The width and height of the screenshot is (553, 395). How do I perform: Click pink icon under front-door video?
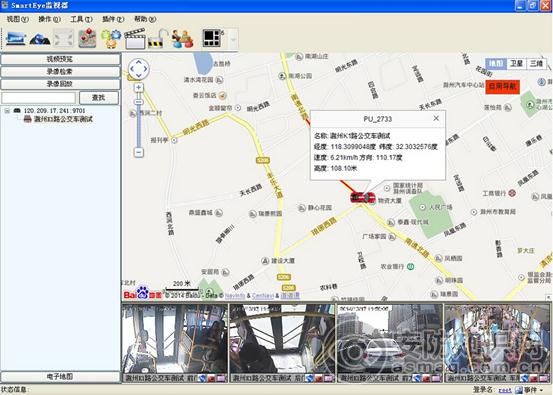(221, 378)
